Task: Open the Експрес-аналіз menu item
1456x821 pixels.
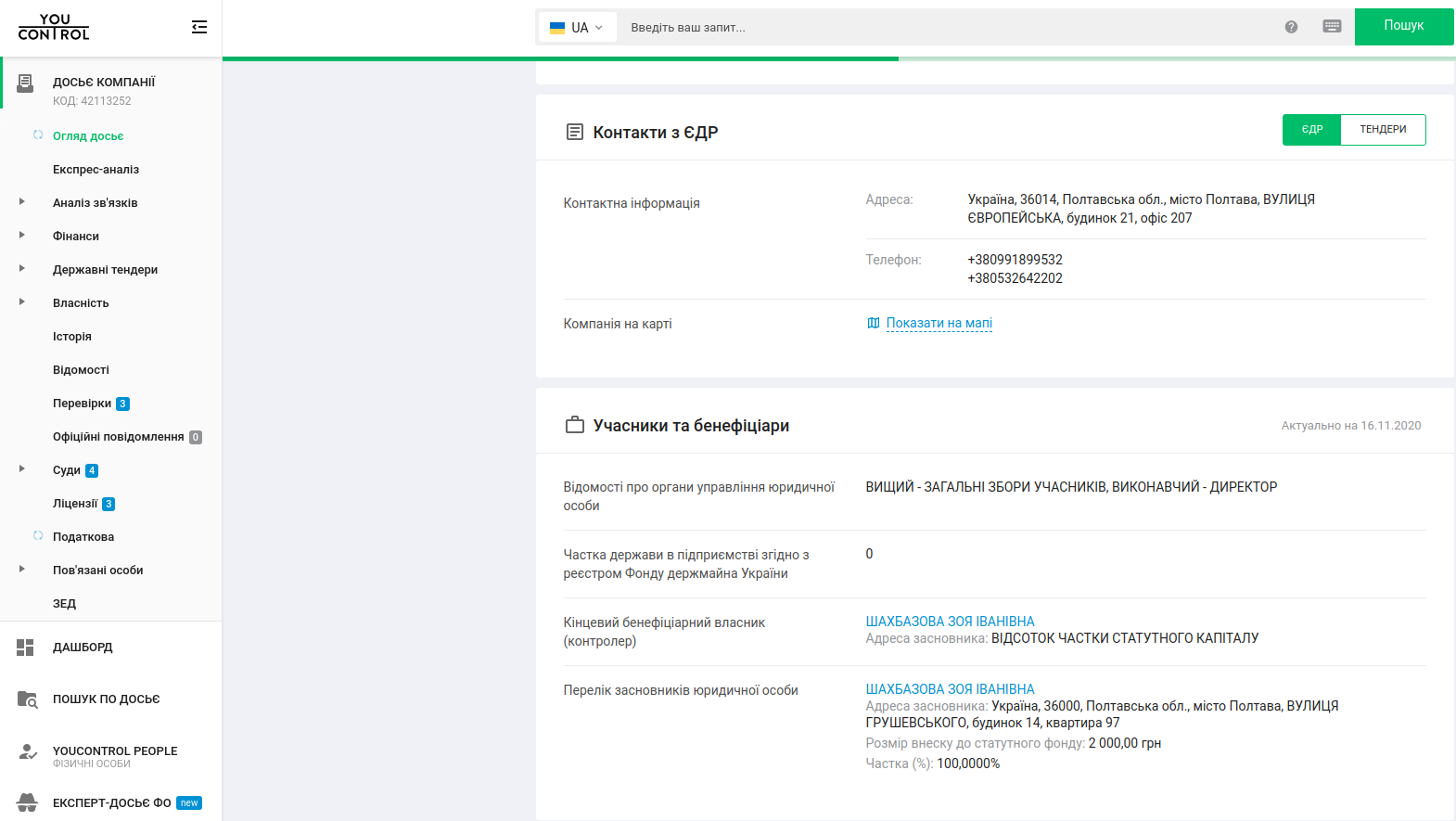Action: pyautogui.click(x=96, y=170)
